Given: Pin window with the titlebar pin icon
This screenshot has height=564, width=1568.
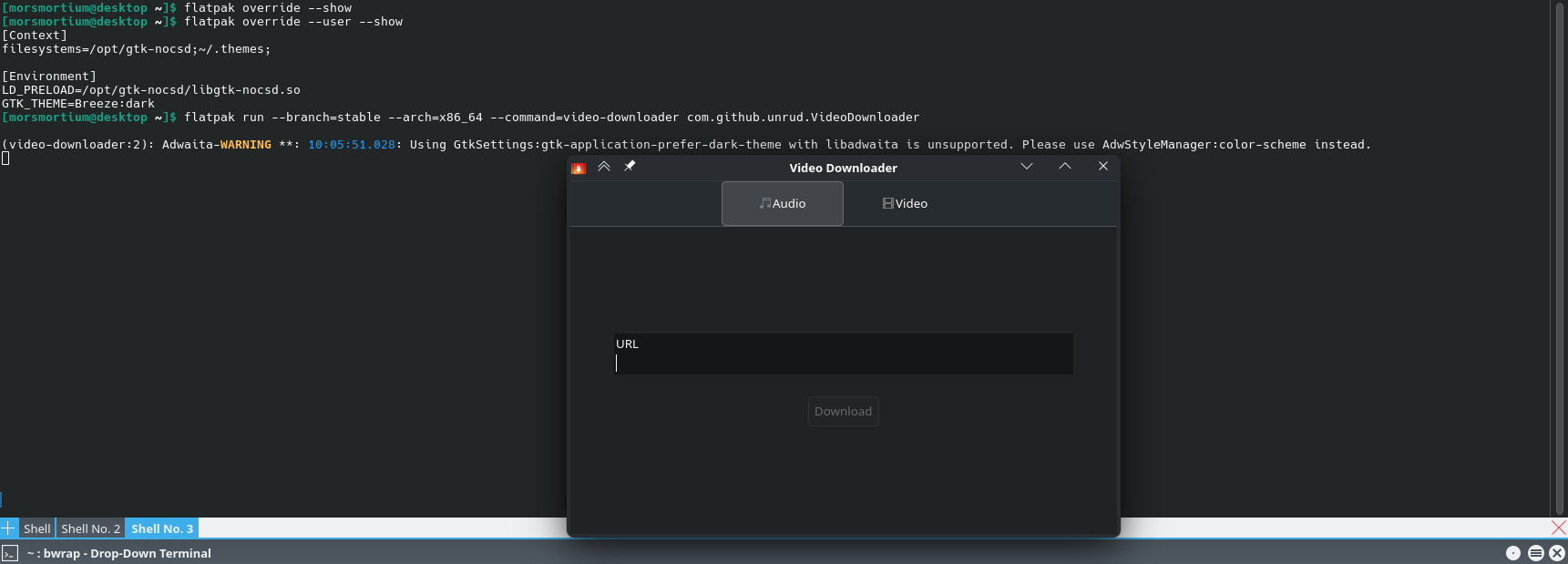Looking at the screenshot, I should (x=630, y=167).
